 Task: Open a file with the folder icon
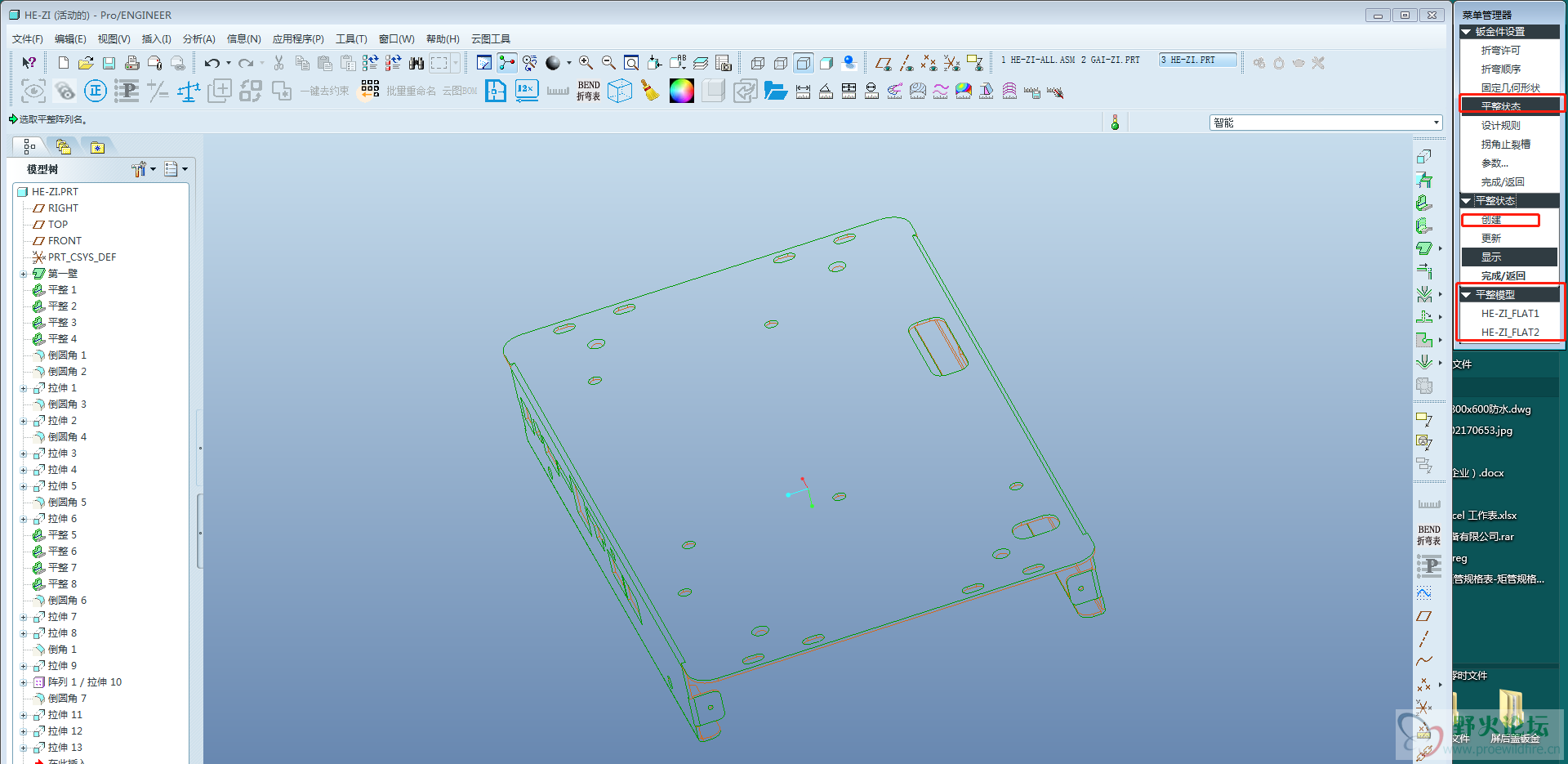(x=86, y=63)
